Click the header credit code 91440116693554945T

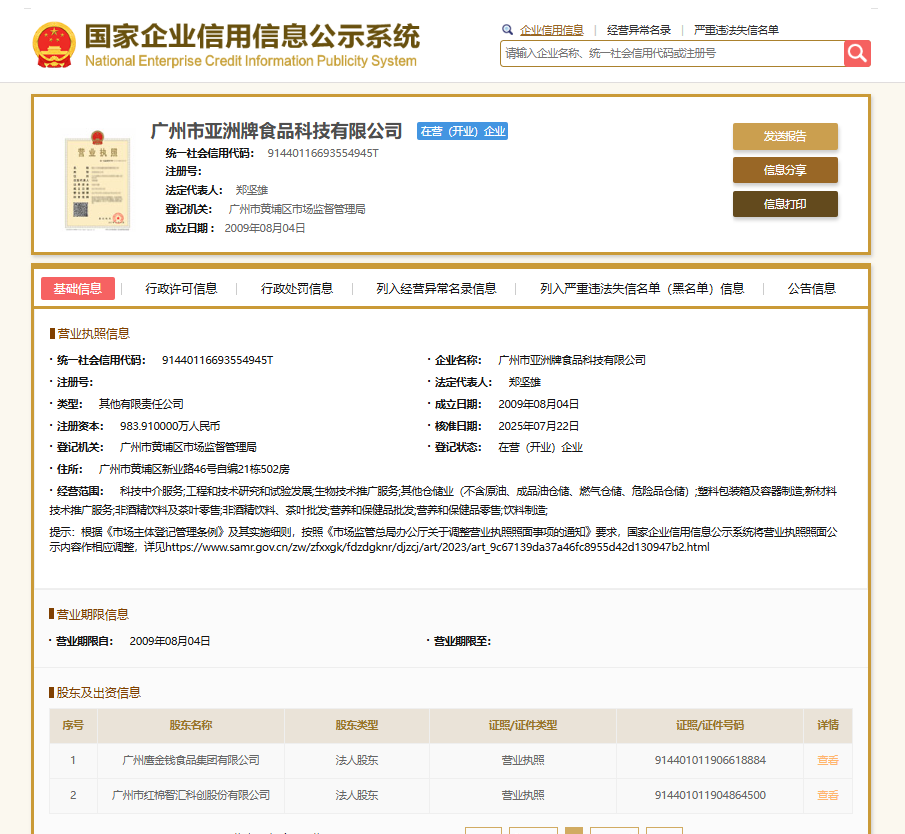323,153
